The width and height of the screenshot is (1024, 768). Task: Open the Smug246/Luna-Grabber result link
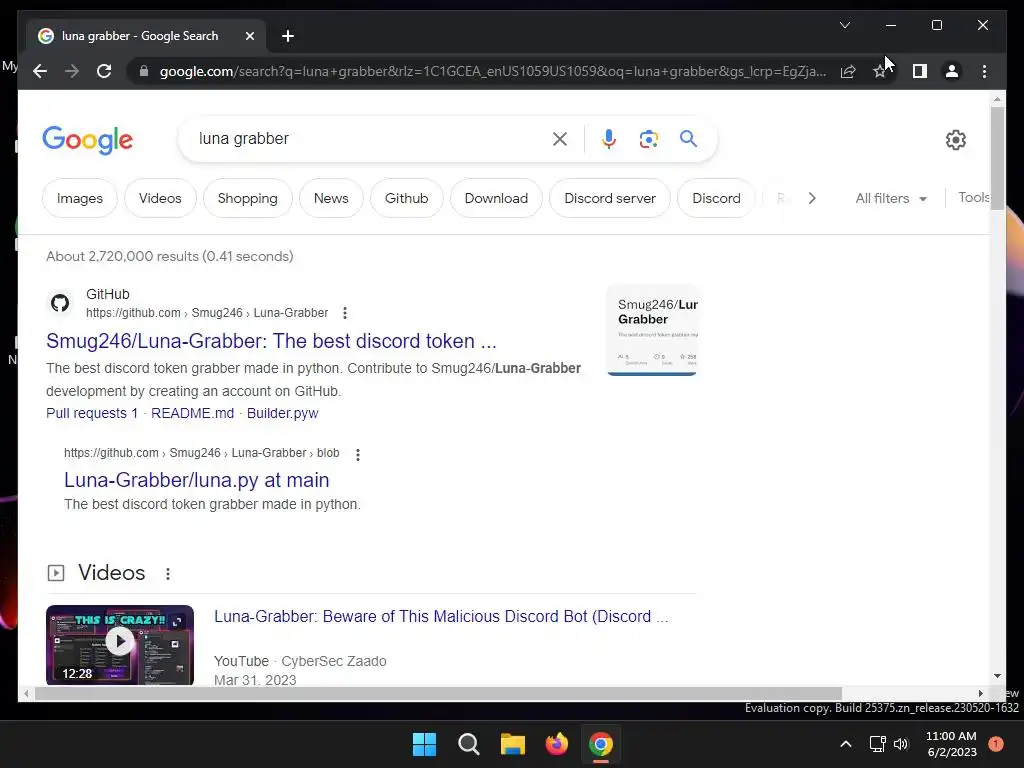[271, 341]
